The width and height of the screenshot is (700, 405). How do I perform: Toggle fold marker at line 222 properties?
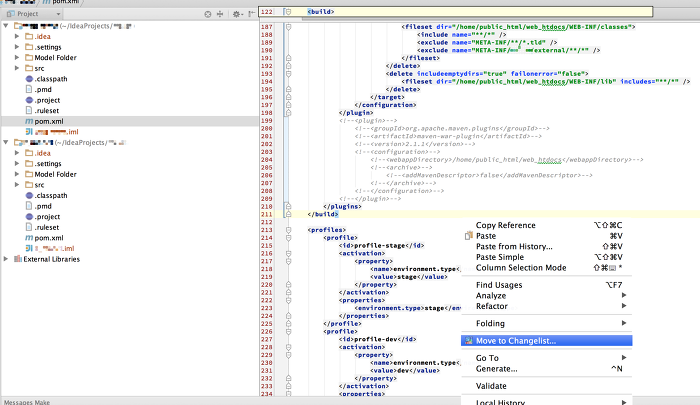coord(288,301)
